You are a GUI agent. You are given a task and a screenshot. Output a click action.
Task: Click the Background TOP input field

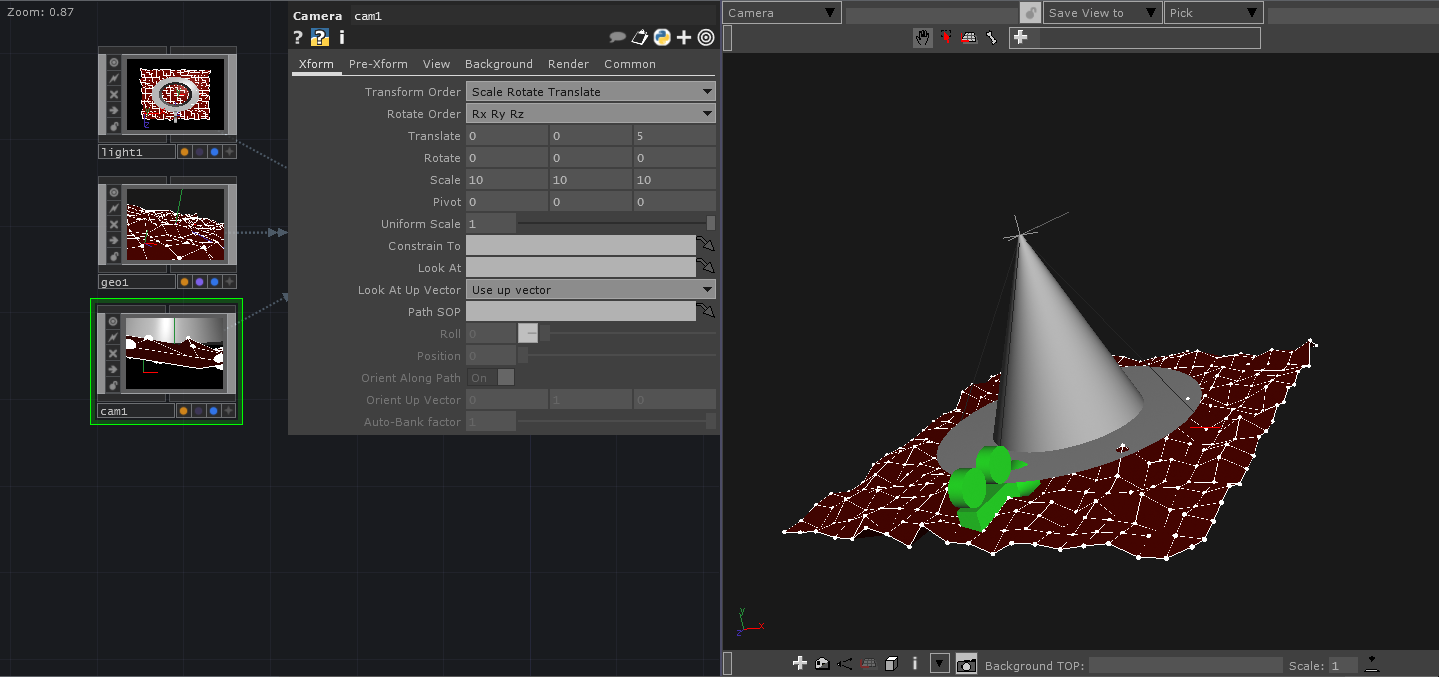pos(1184,665)
